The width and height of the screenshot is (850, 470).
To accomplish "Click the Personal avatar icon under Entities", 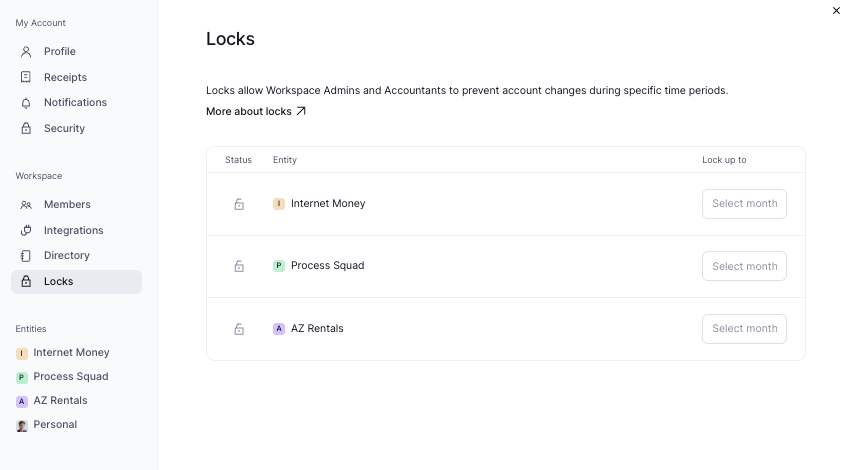I will (22, 425).
